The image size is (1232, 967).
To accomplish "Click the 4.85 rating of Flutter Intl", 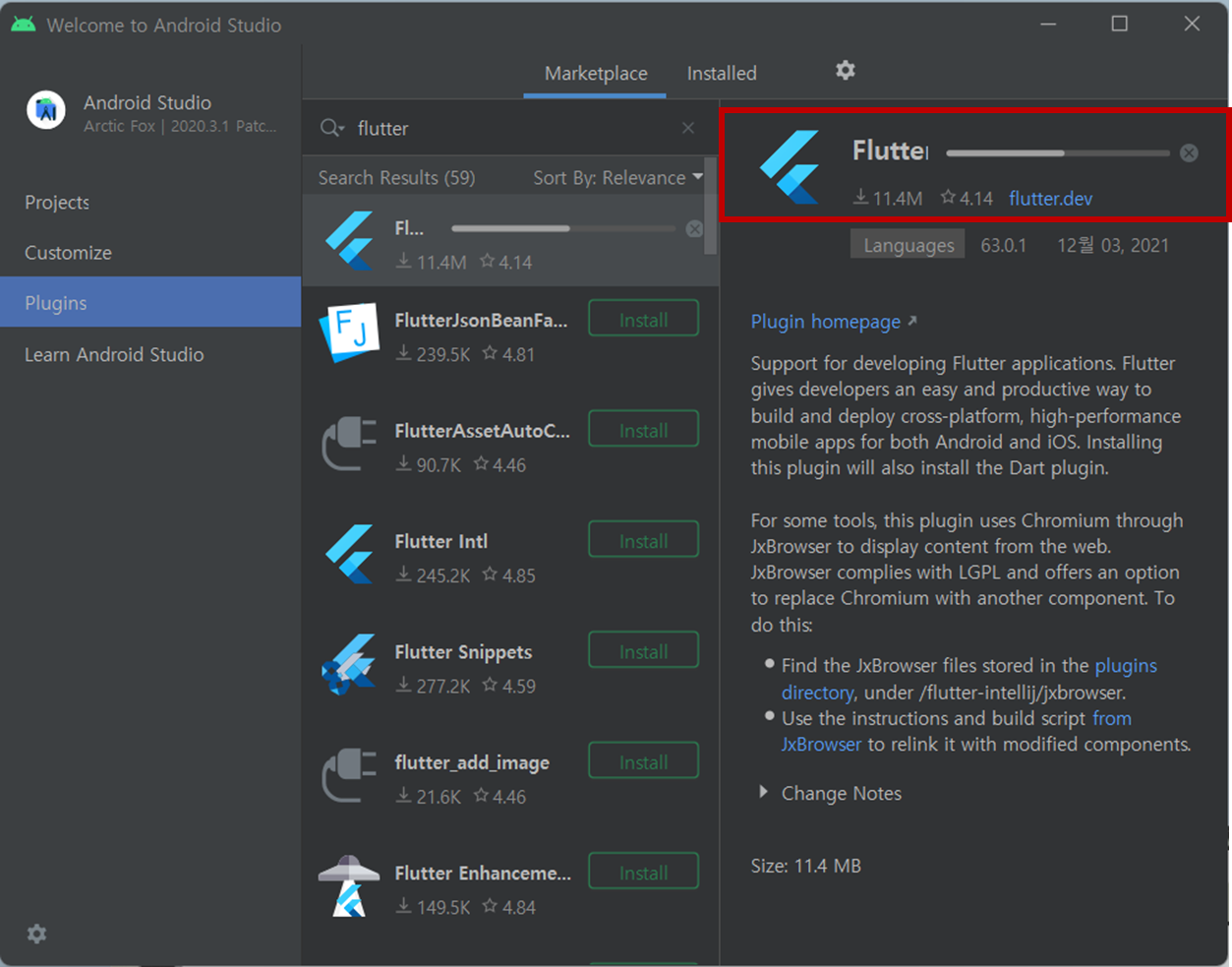I will tap(508, 575).
